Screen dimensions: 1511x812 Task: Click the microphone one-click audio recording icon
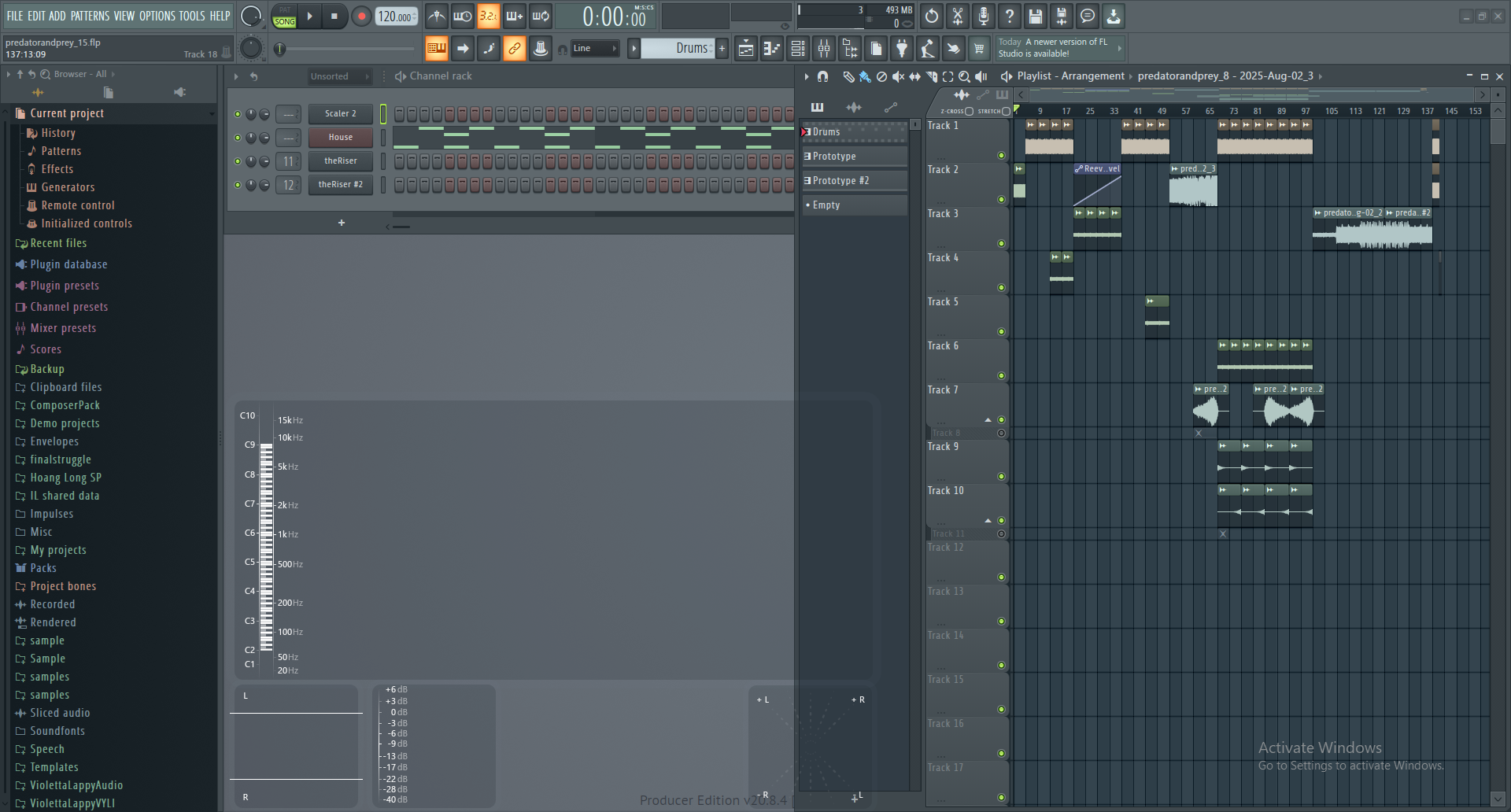[983, 16]
